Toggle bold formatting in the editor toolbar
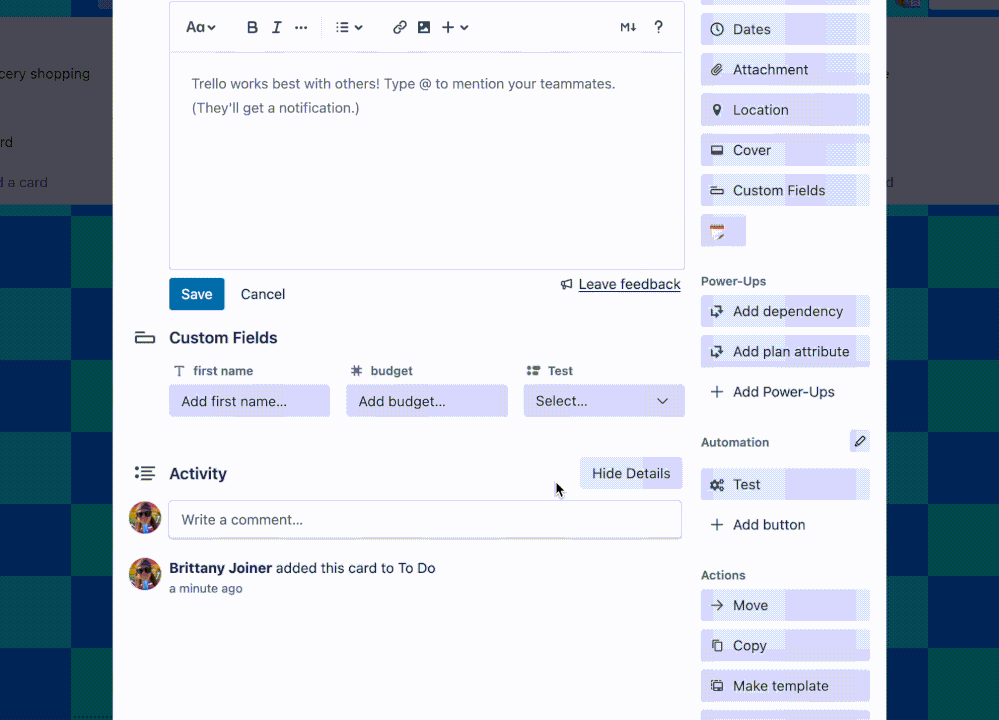Image resolution: width=999 pixels, height=720 pixels. [252, 27]
